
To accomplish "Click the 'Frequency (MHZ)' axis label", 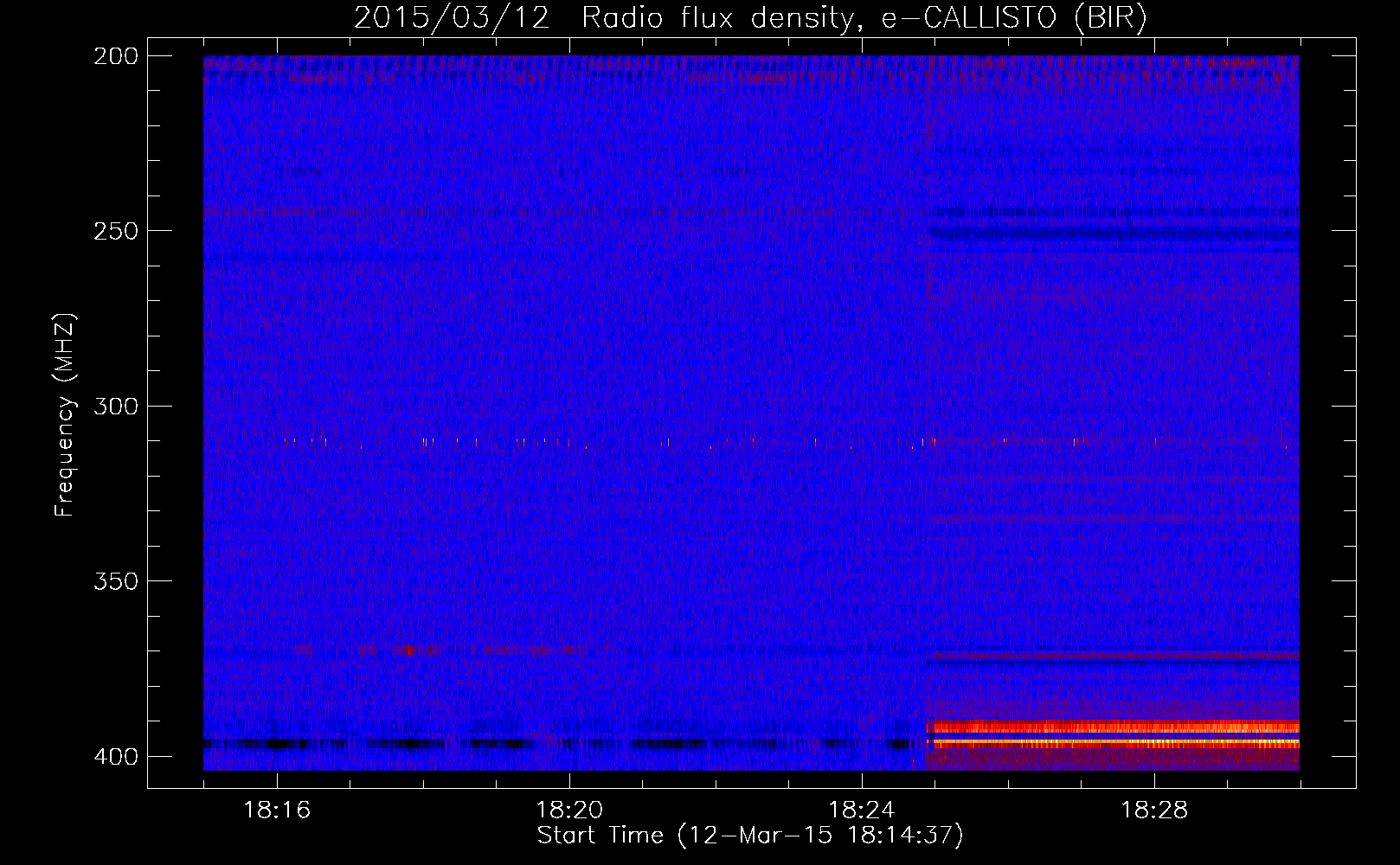I will click(x=65, y=415).
